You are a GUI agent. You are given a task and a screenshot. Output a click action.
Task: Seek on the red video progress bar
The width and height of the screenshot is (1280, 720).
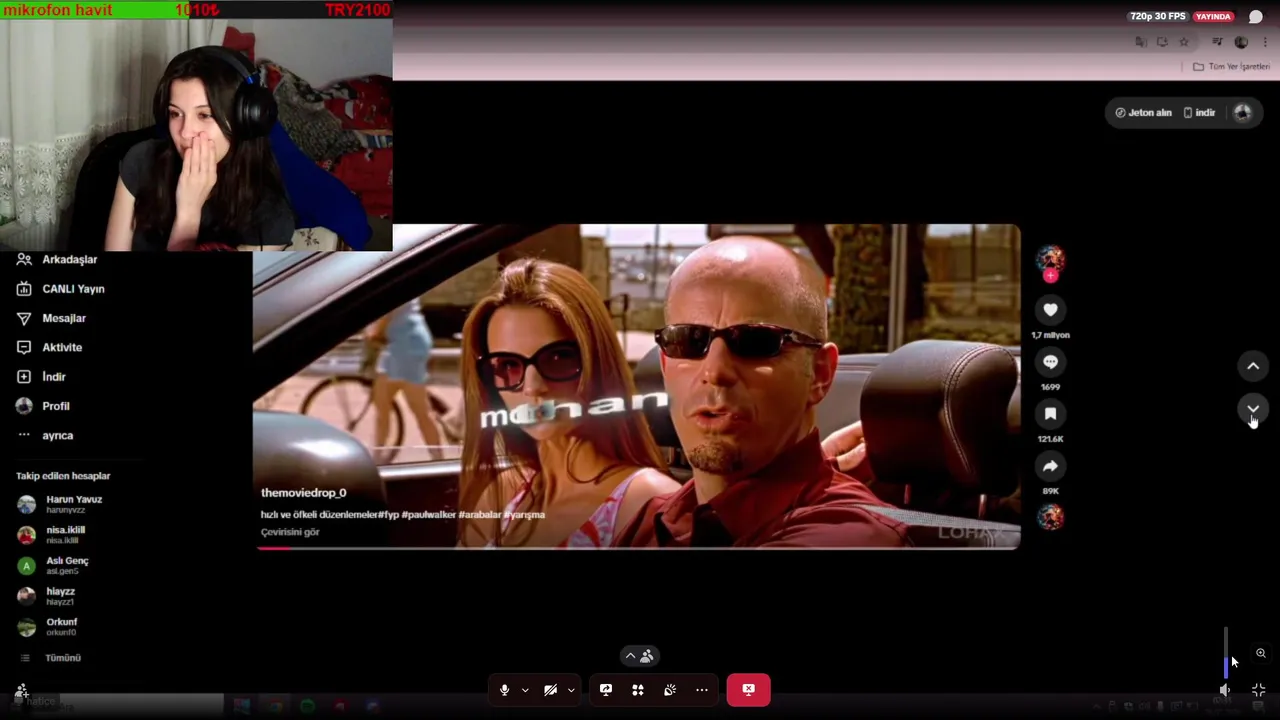[x=637, y=547]
